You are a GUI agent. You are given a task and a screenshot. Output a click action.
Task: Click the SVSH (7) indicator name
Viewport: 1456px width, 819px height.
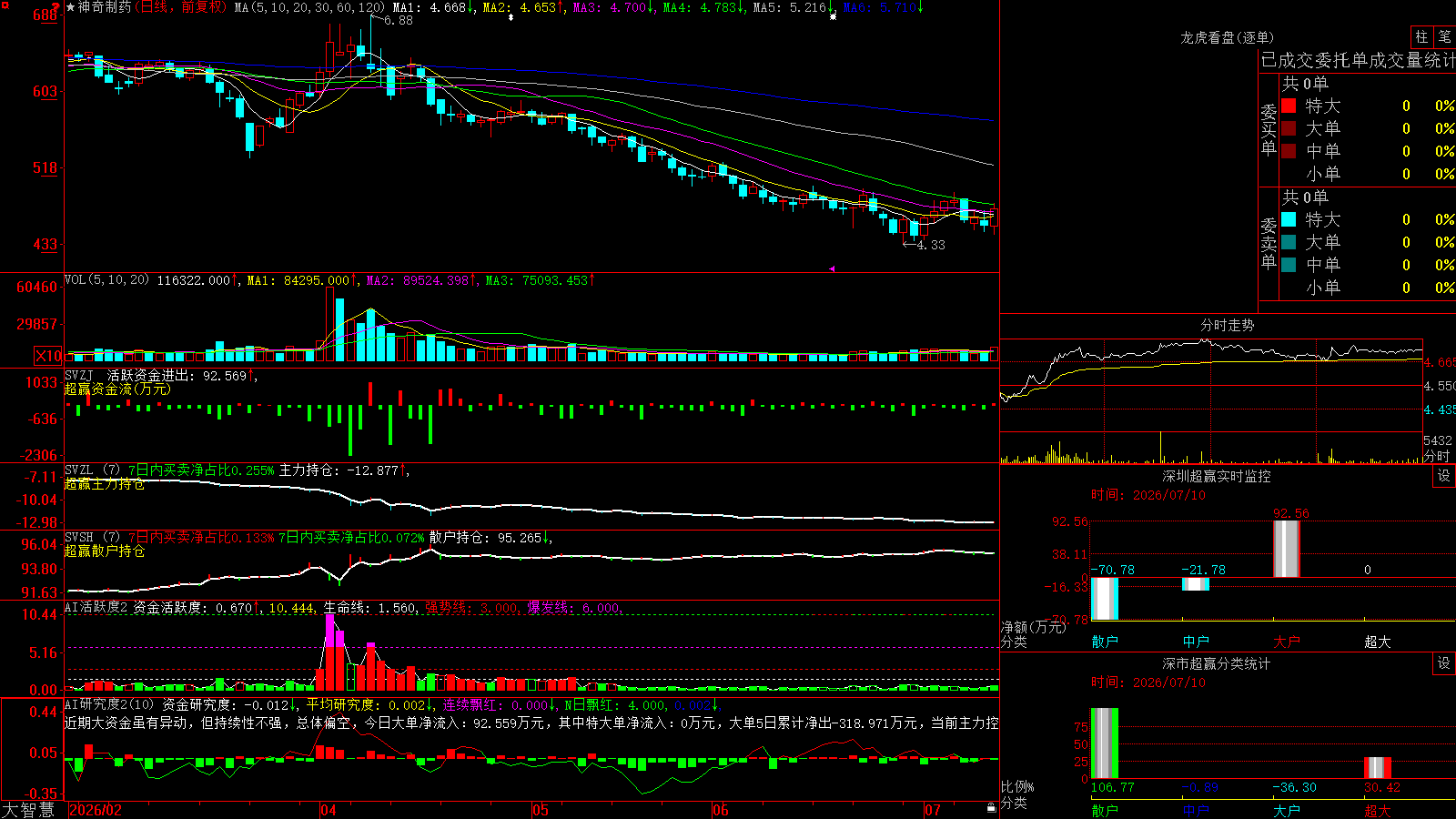click(92, 538)
